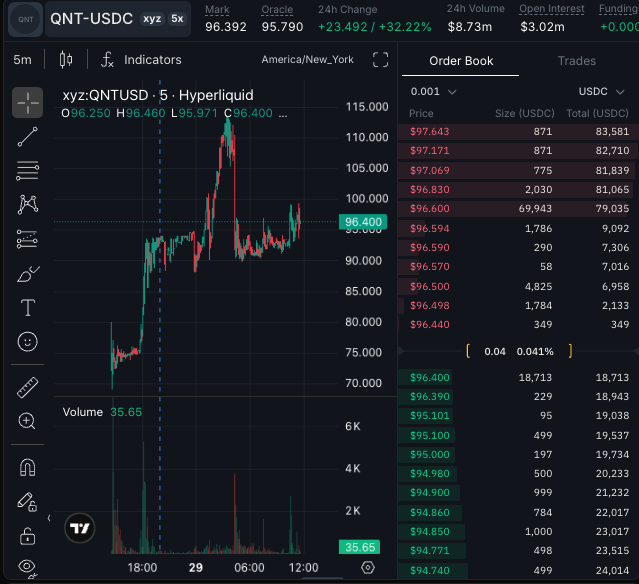Open the Fibonacci retracement tool

point(27,170)
